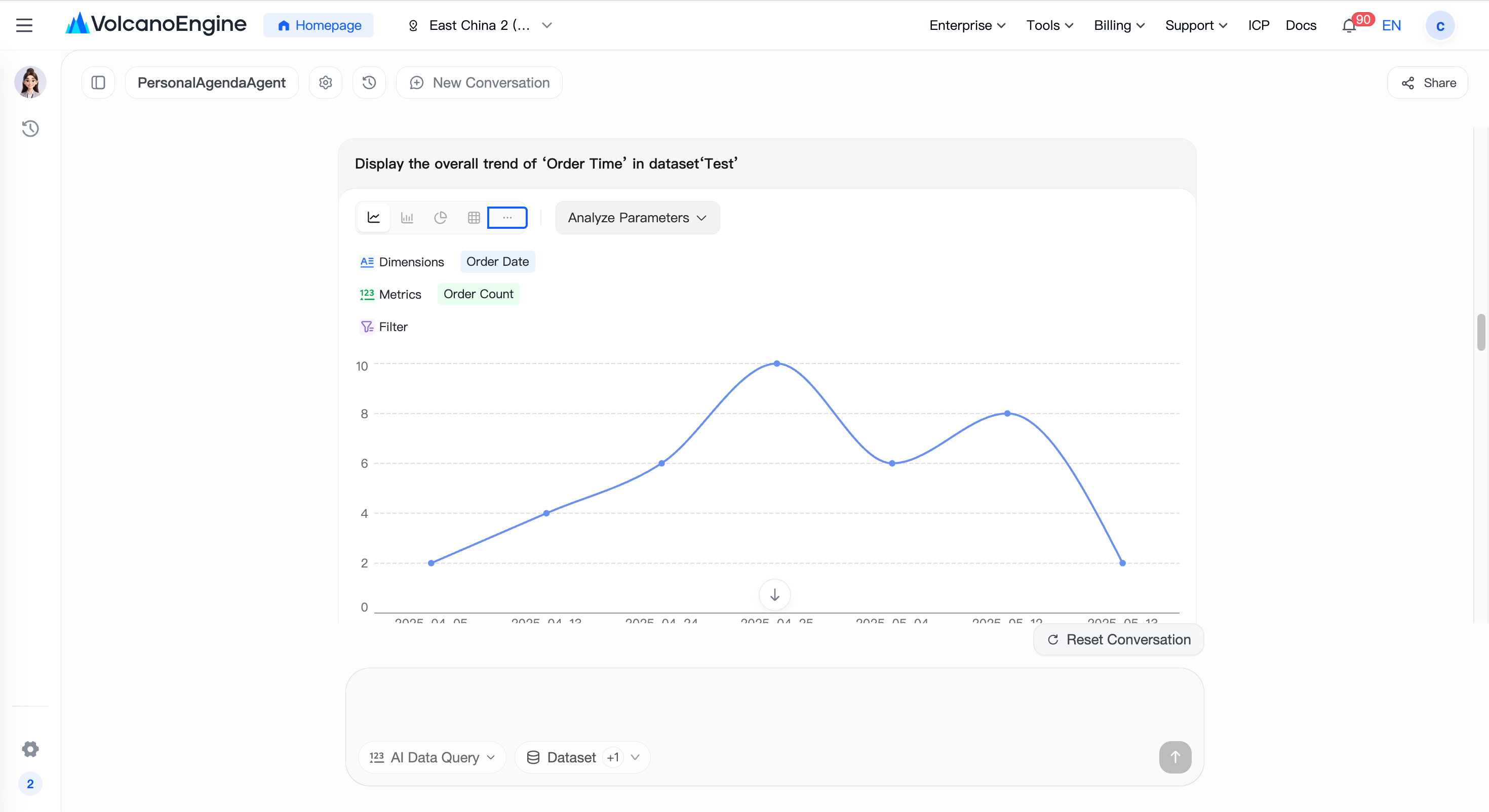1489x812 pixels.
Task: Open the hamburger navigation menu
Action: (x=24, y=25)
